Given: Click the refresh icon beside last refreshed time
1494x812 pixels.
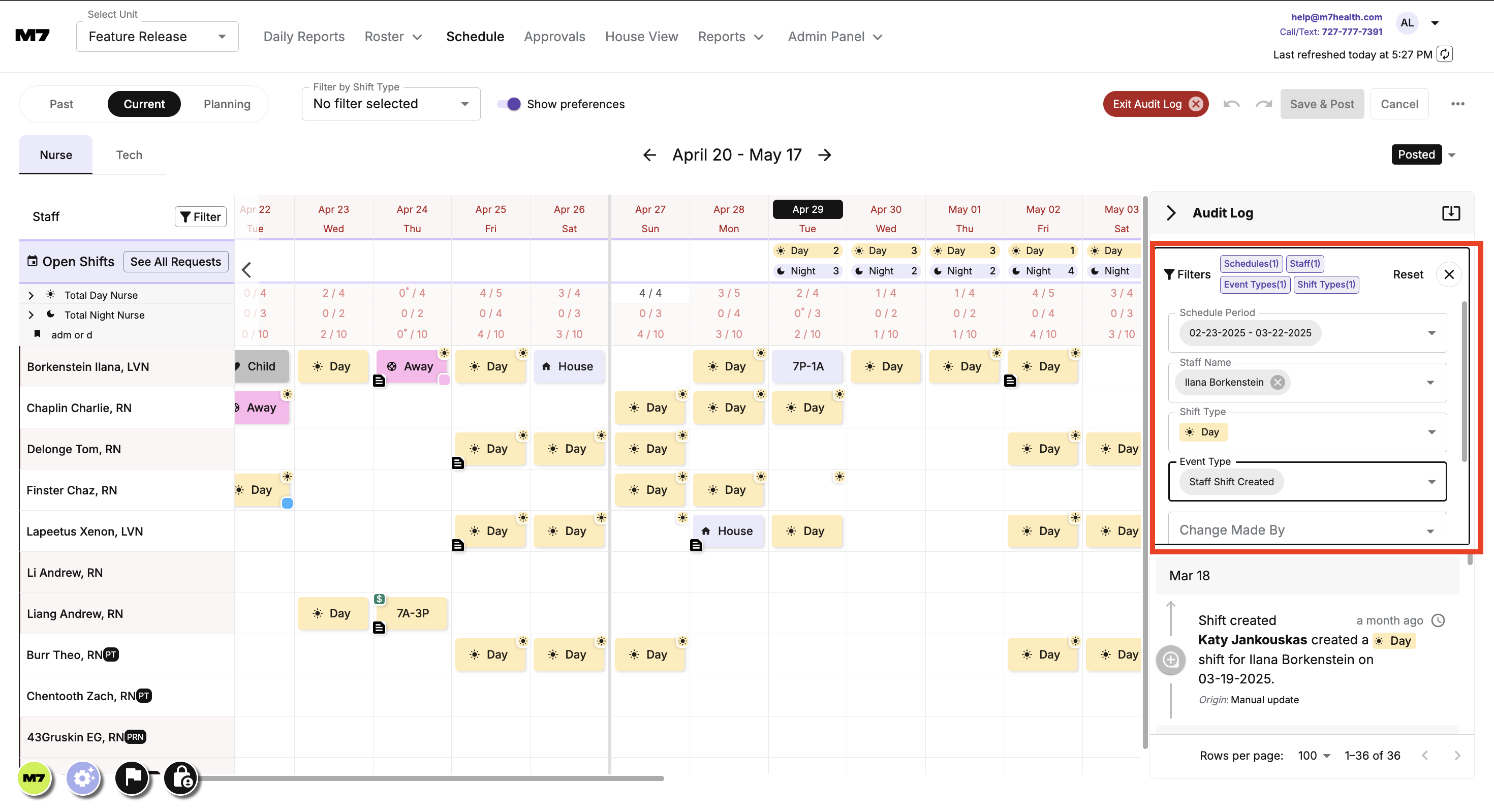Looking at the screenshot, I should (x=1445, y=54).
